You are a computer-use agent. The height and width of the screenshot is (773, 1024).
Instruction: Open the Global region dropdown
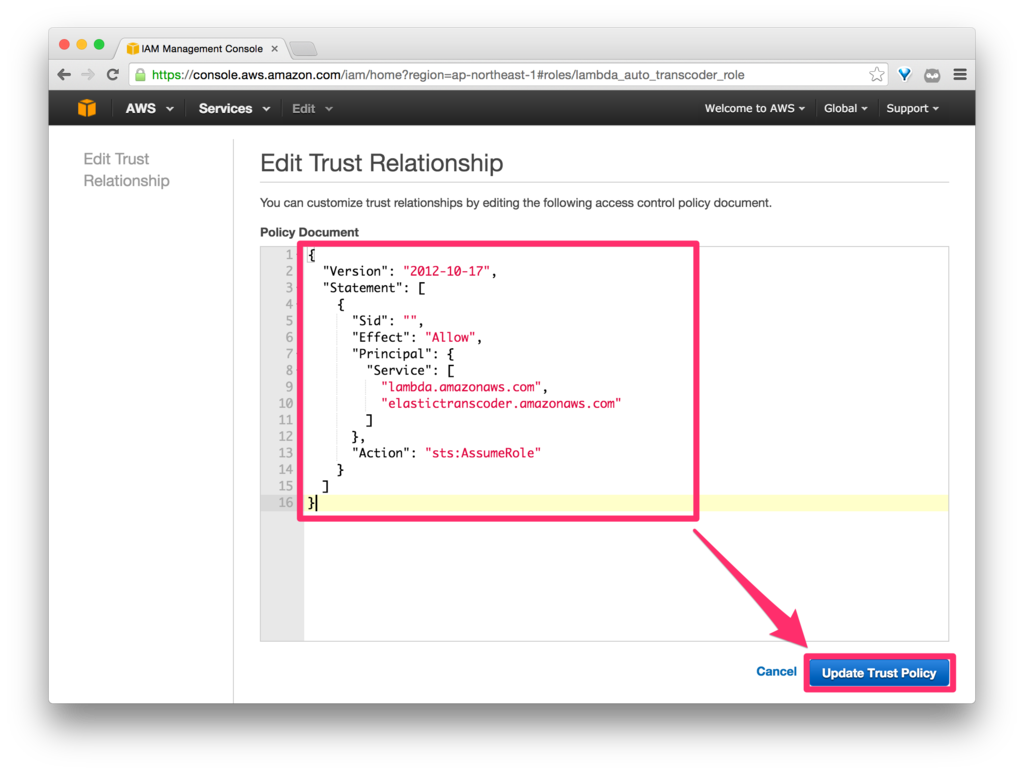[845, 108]
